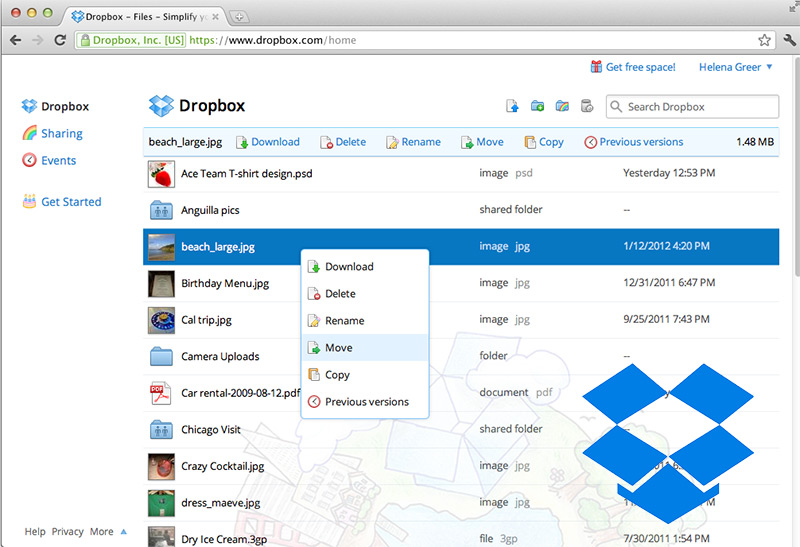Choose Rename from the context menu
Image resolution: width=800 pixels, height=547 pixels.
pos(365,320)
